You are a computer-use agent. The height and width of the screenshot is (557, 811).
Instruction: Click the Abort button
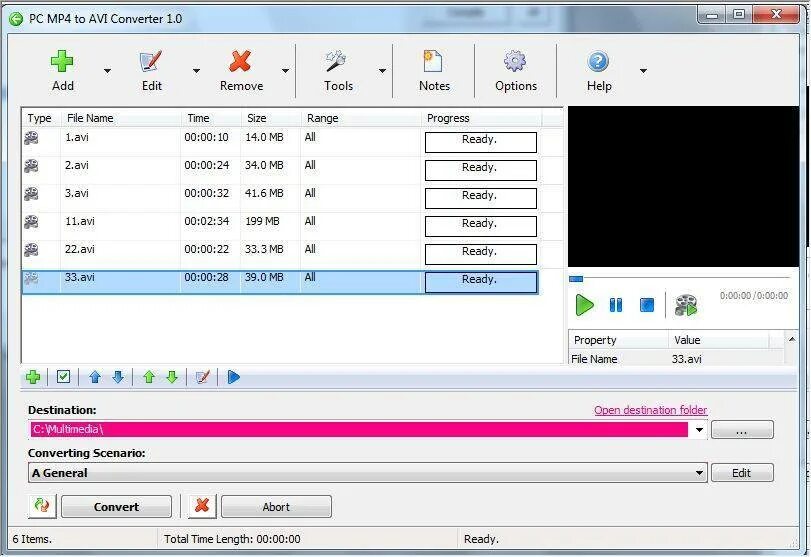tap(276, 507)
